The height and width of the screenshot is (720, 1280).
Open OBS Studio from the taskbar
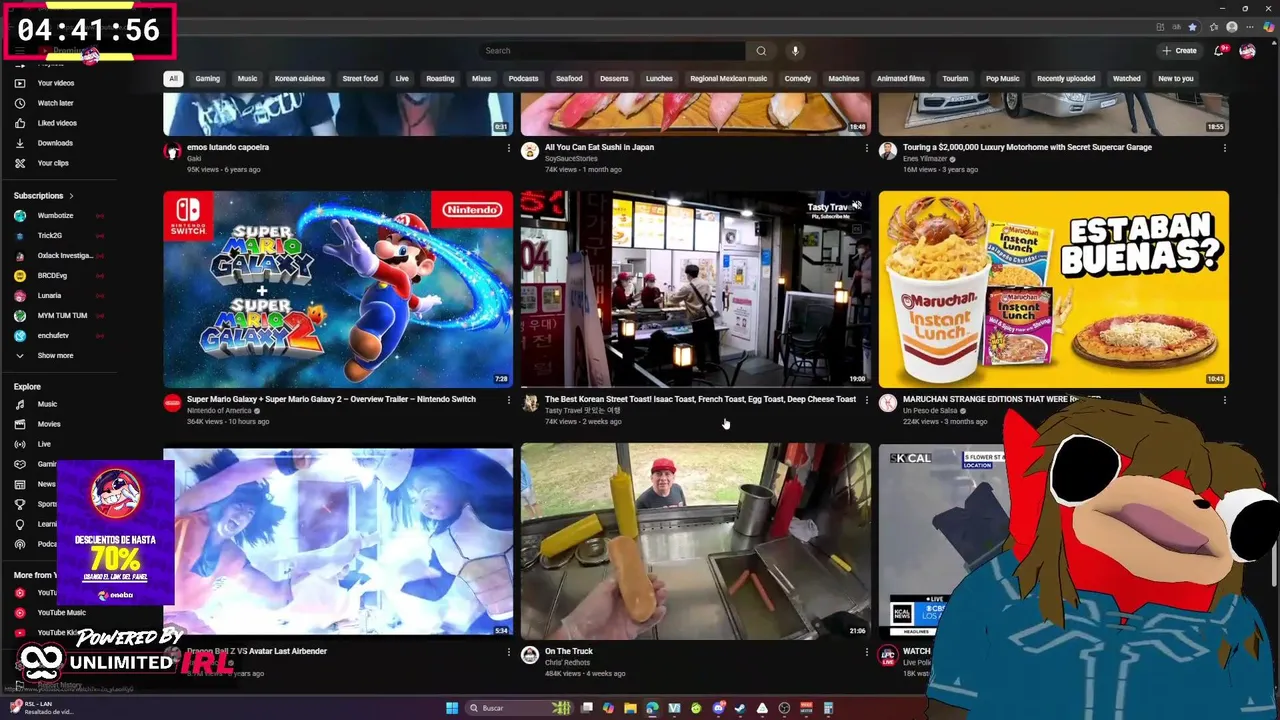click(784, 708)
